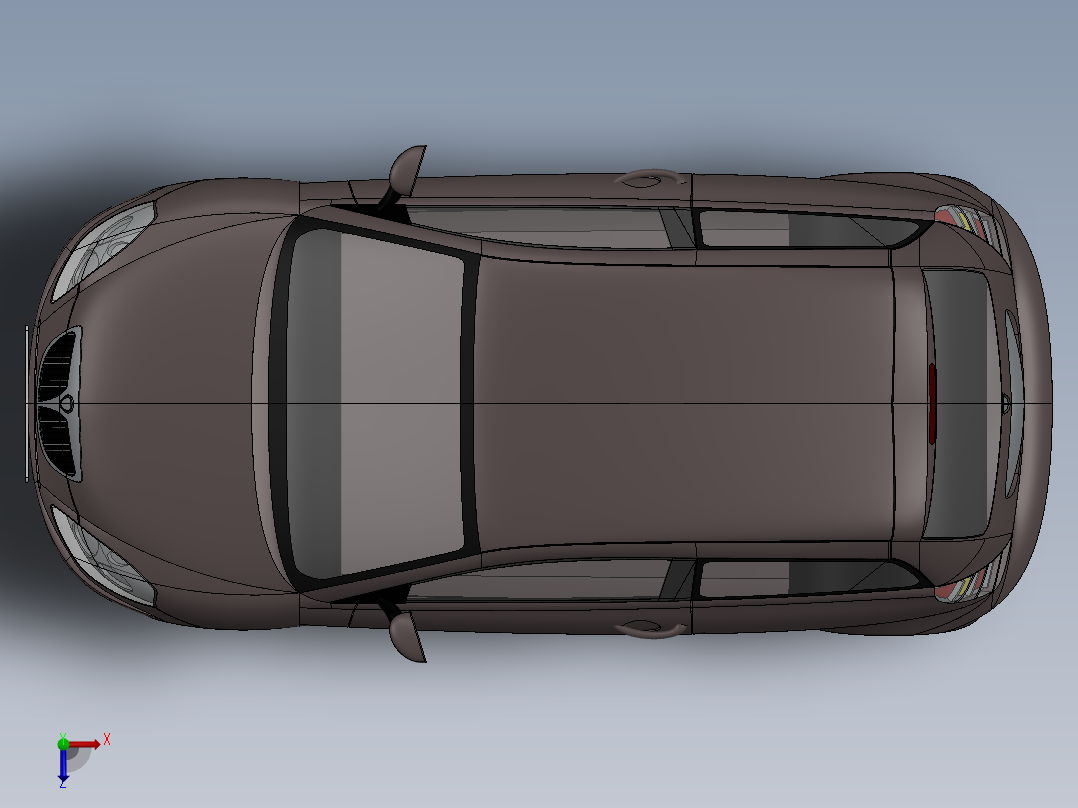Select the roof antenna mount near the rear
This screenshot has height=808, width=1078.
tap(650, 180)
